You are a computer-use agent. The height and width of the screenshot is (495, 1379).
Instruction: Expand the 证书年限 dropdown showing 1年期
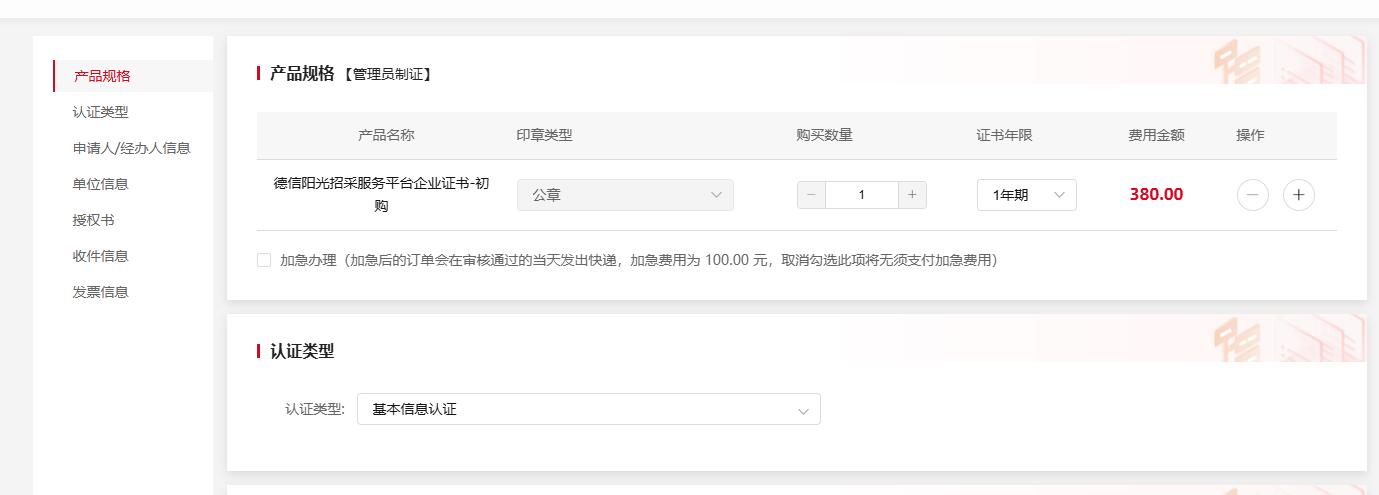click(1026, 195)
